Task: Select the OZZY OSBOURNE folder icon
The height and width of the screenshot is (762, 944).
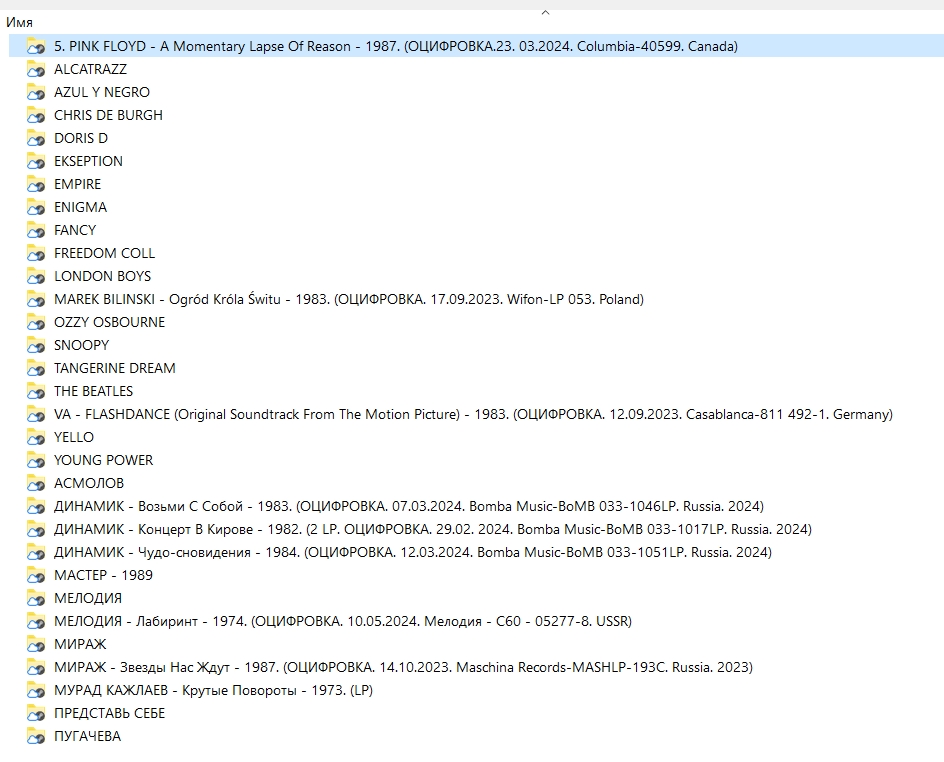Action: pos(36,322)
